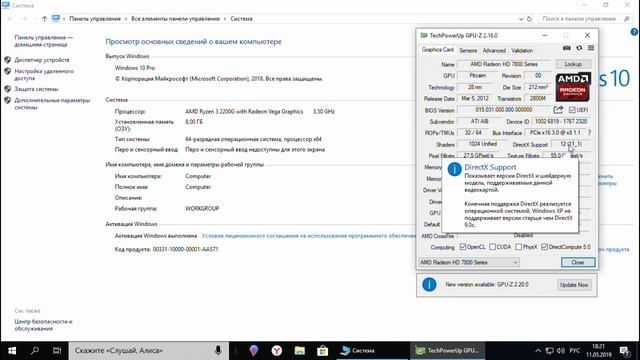Click the taskbar search magnifier icon
This screenshot has height=360, width=640.
point(35,351)
